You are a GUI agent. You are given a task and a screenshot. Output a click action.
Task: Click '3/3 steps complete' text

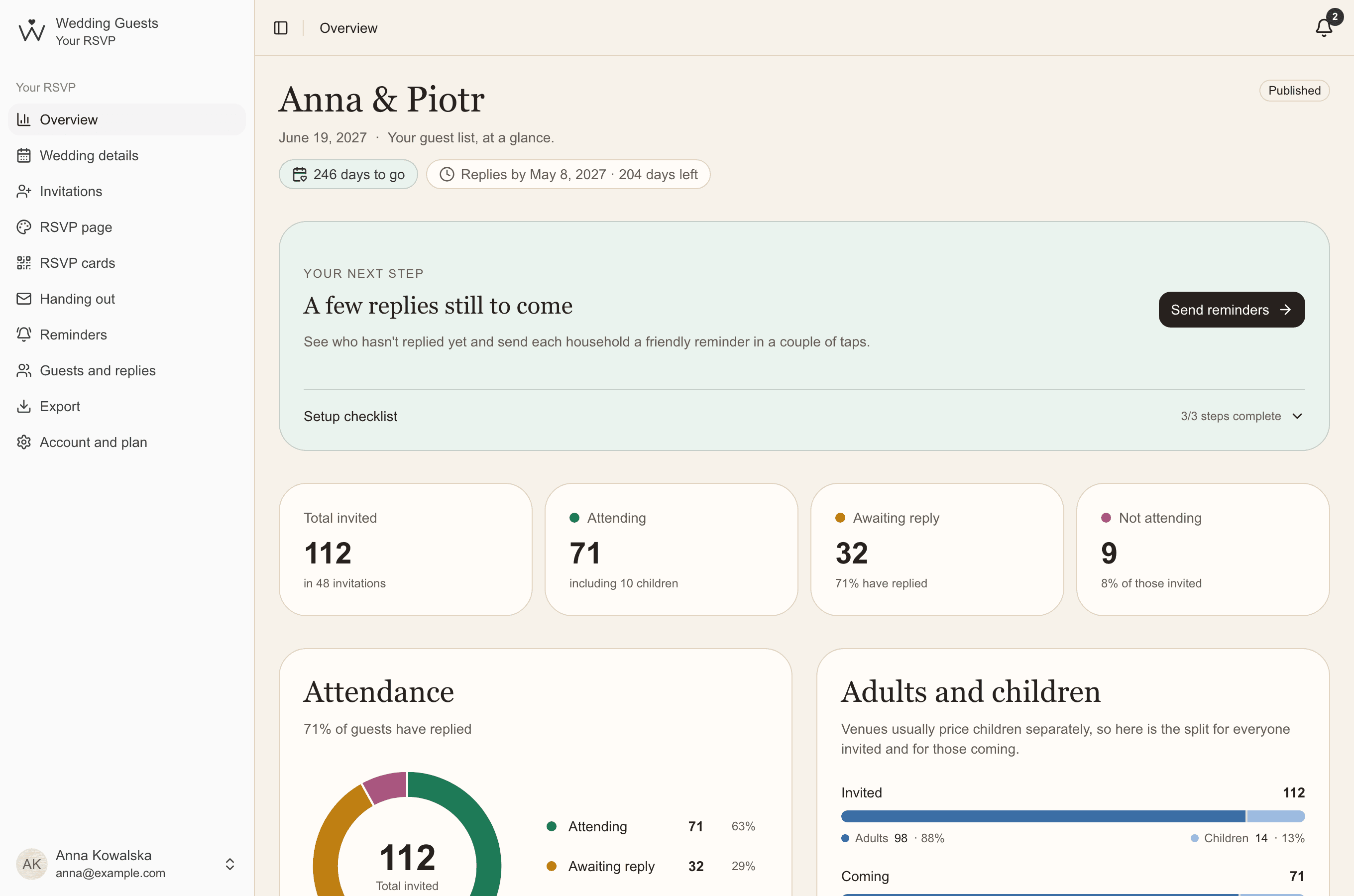pos(1231,416)
